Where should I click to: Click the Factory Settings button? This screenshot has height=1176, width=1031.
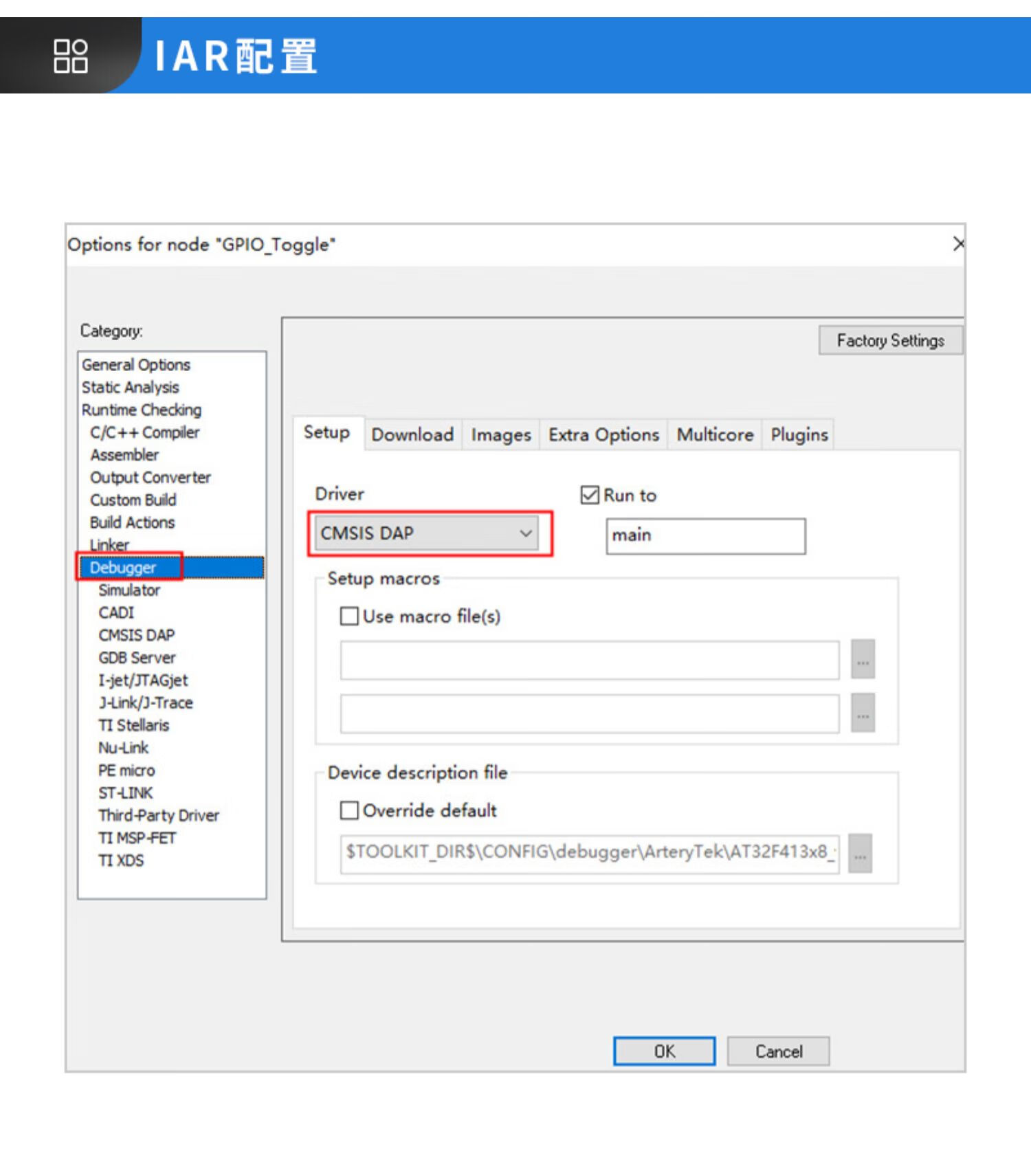(890, 340)
